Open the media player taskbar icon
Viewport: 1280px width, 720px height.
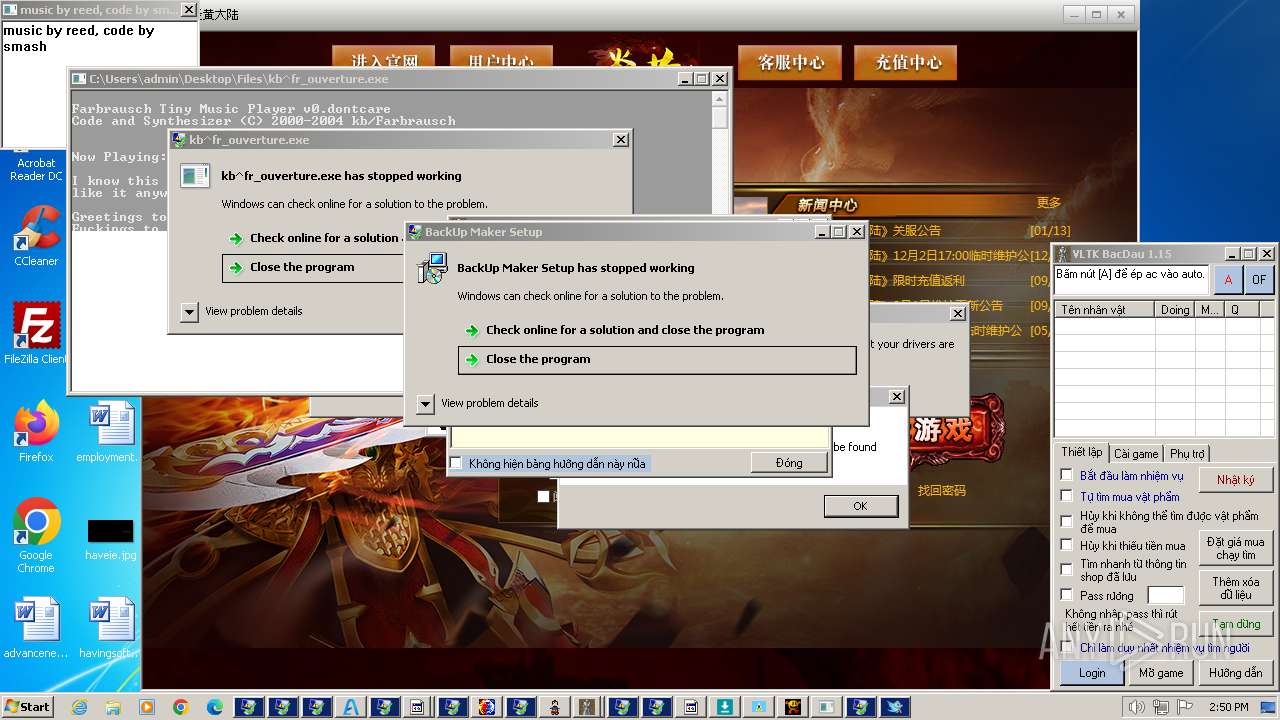coord(147,707)
